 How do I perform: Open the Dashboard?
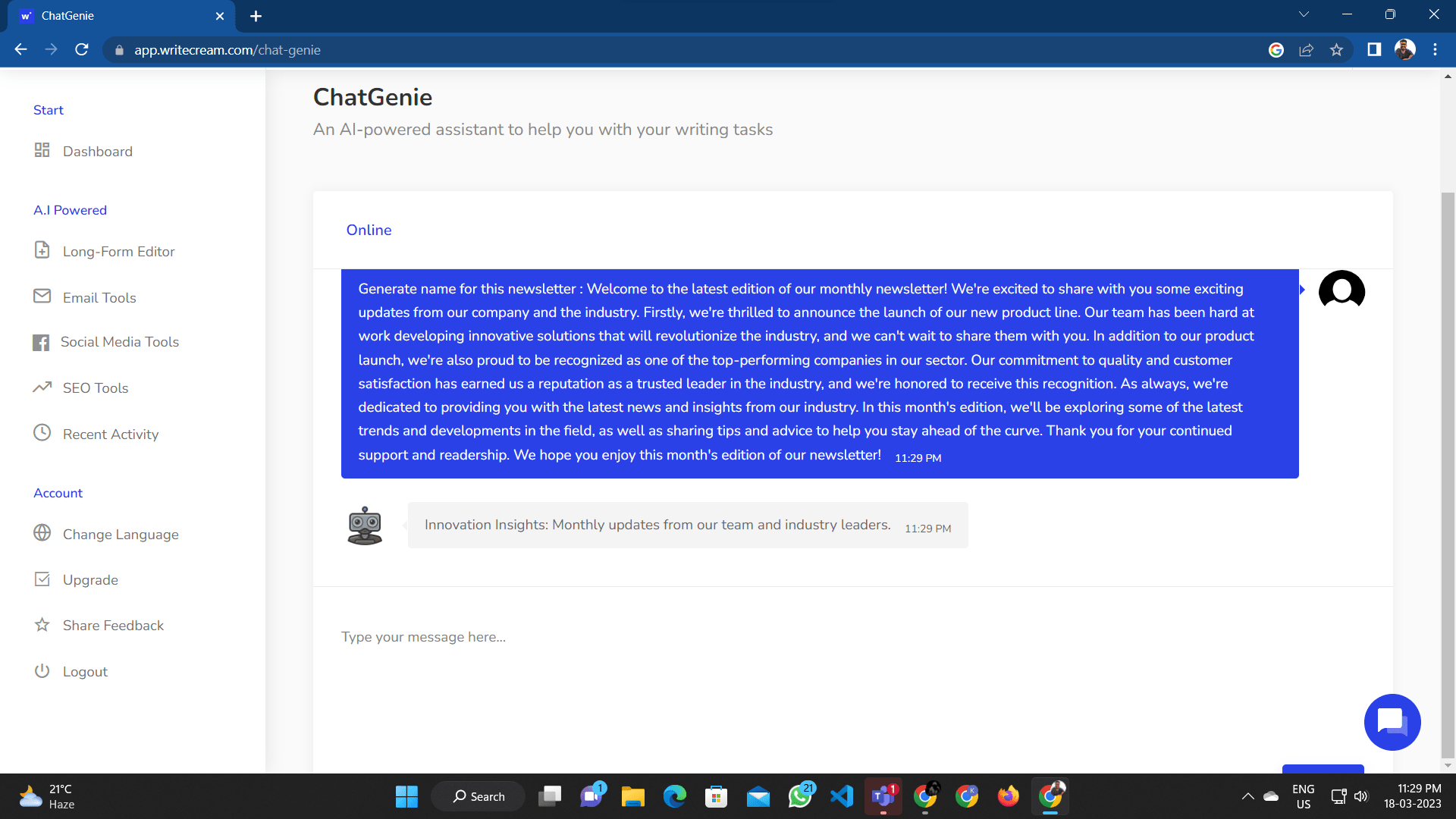pos(98,151)
